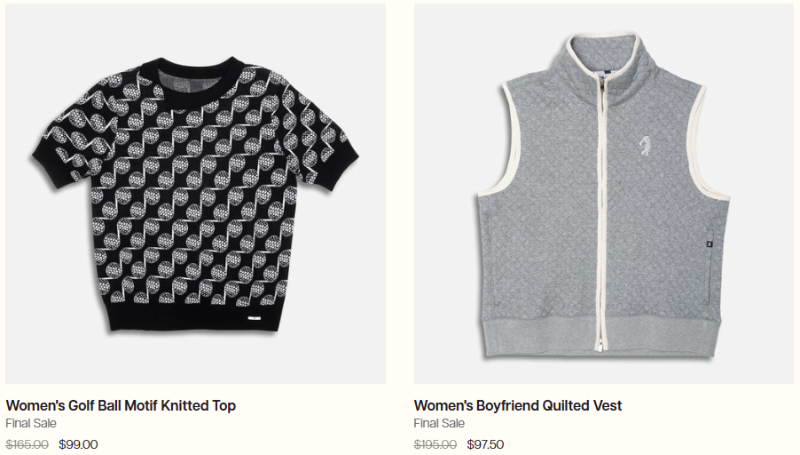Click the crossed-out $195.00 original price

(435, 444)
